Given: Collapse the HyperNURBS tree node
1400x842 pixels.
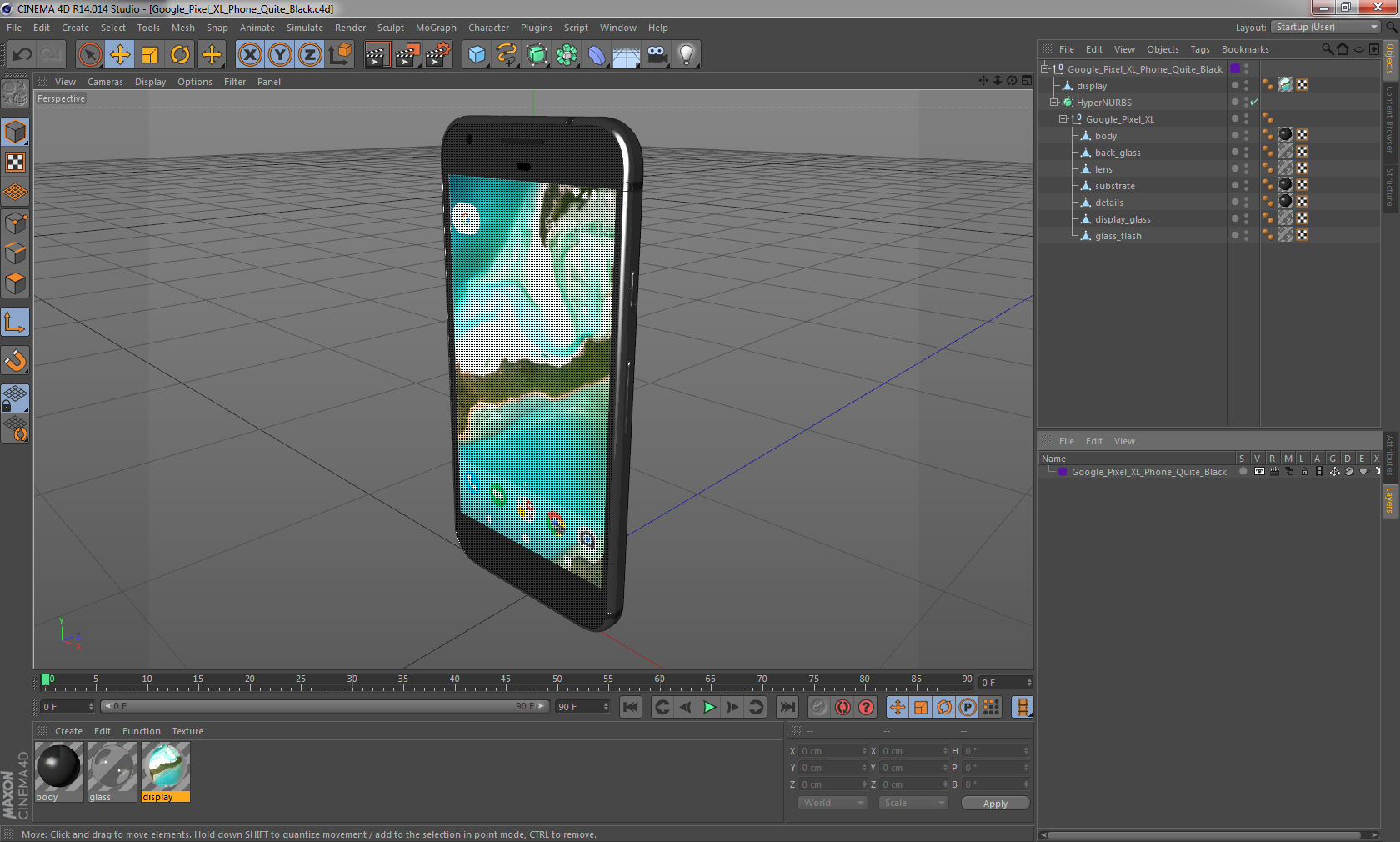Looking at the screenshot, I should point(1054,102).
